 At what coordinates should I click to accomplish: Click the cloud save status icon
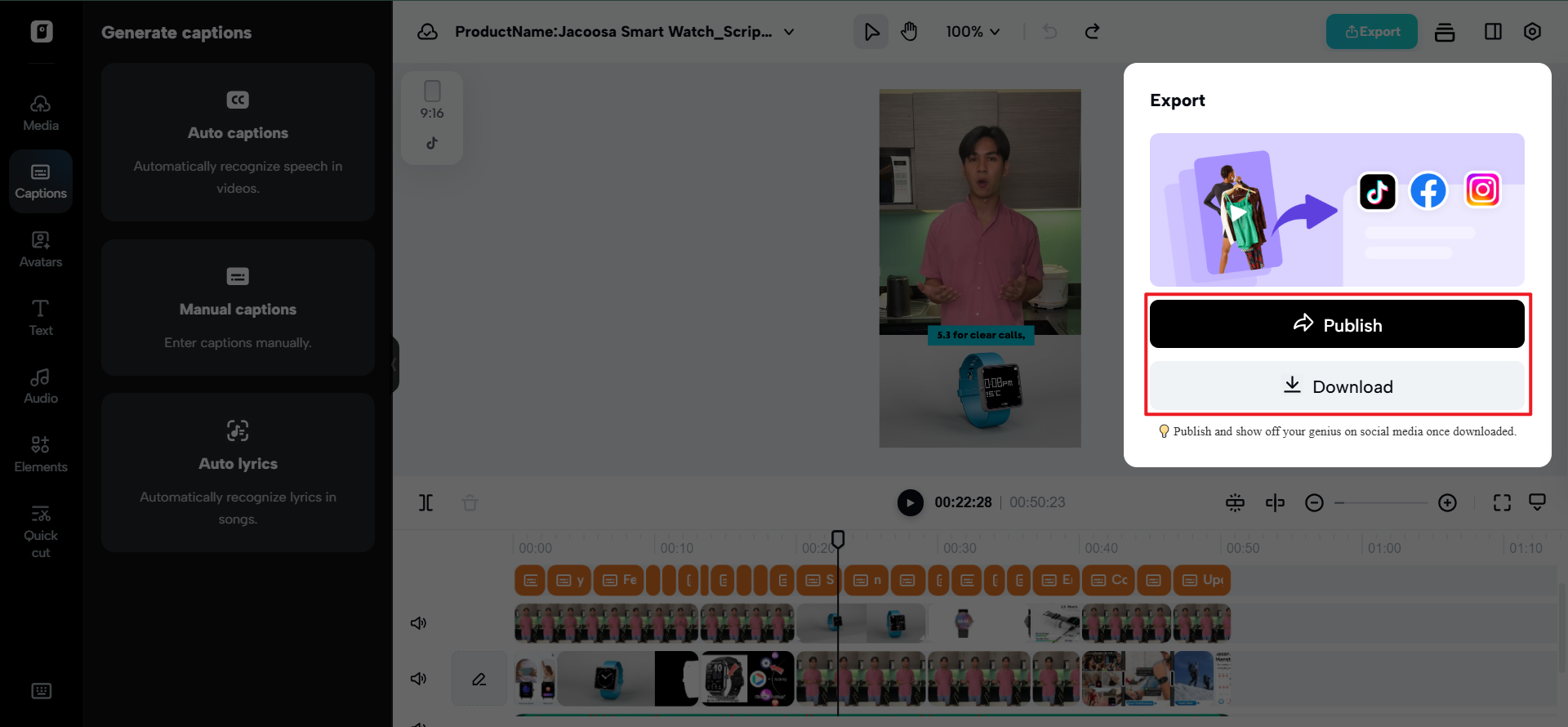pyautogui.click(x=427, y=32)
